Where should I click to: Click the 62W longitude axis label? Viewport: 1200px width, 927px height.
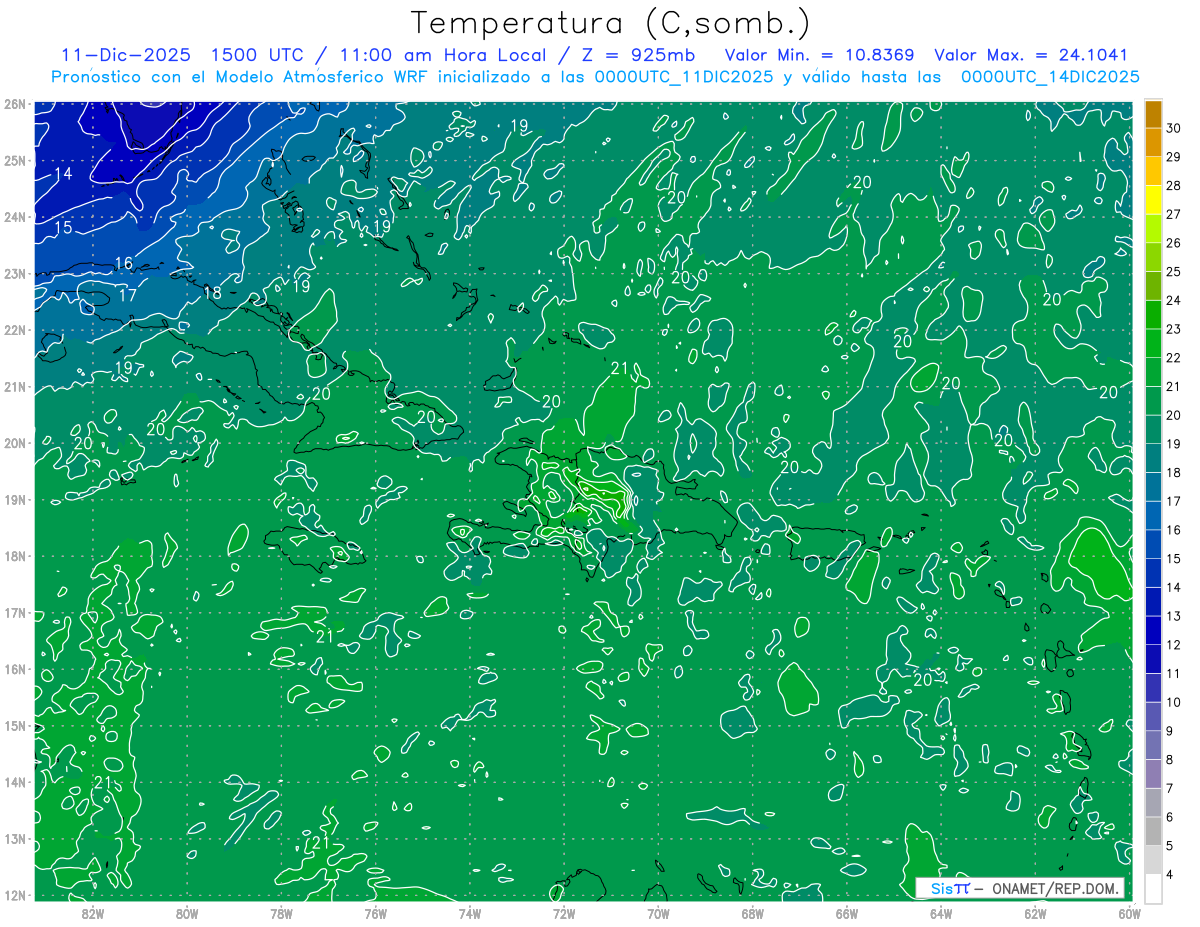pos(1035,913)
